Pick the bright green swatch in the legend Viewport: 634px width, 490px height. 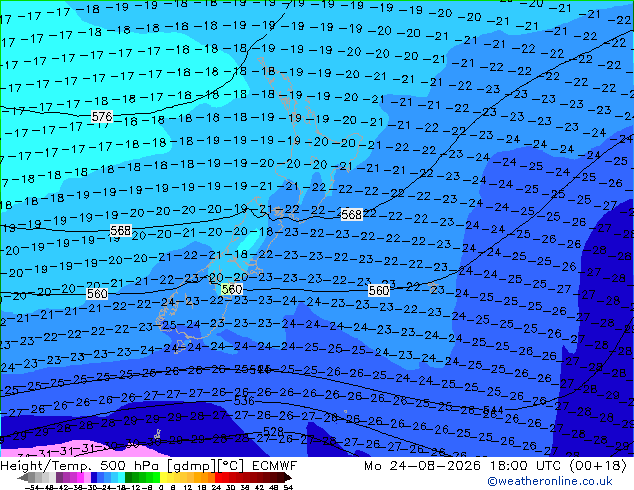point(156,478)
